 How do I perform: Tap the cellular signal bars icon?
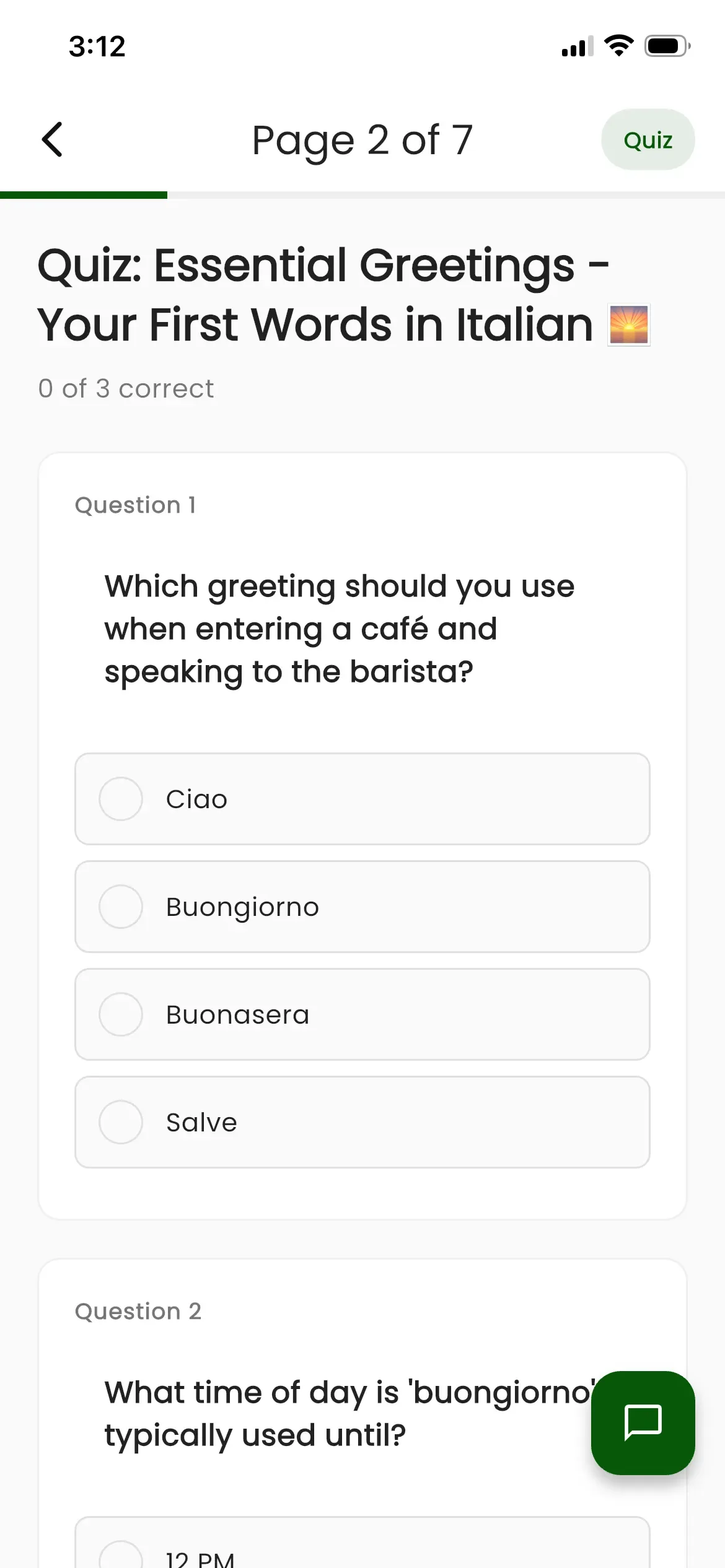pyautogui.click(x=577, y=46)
